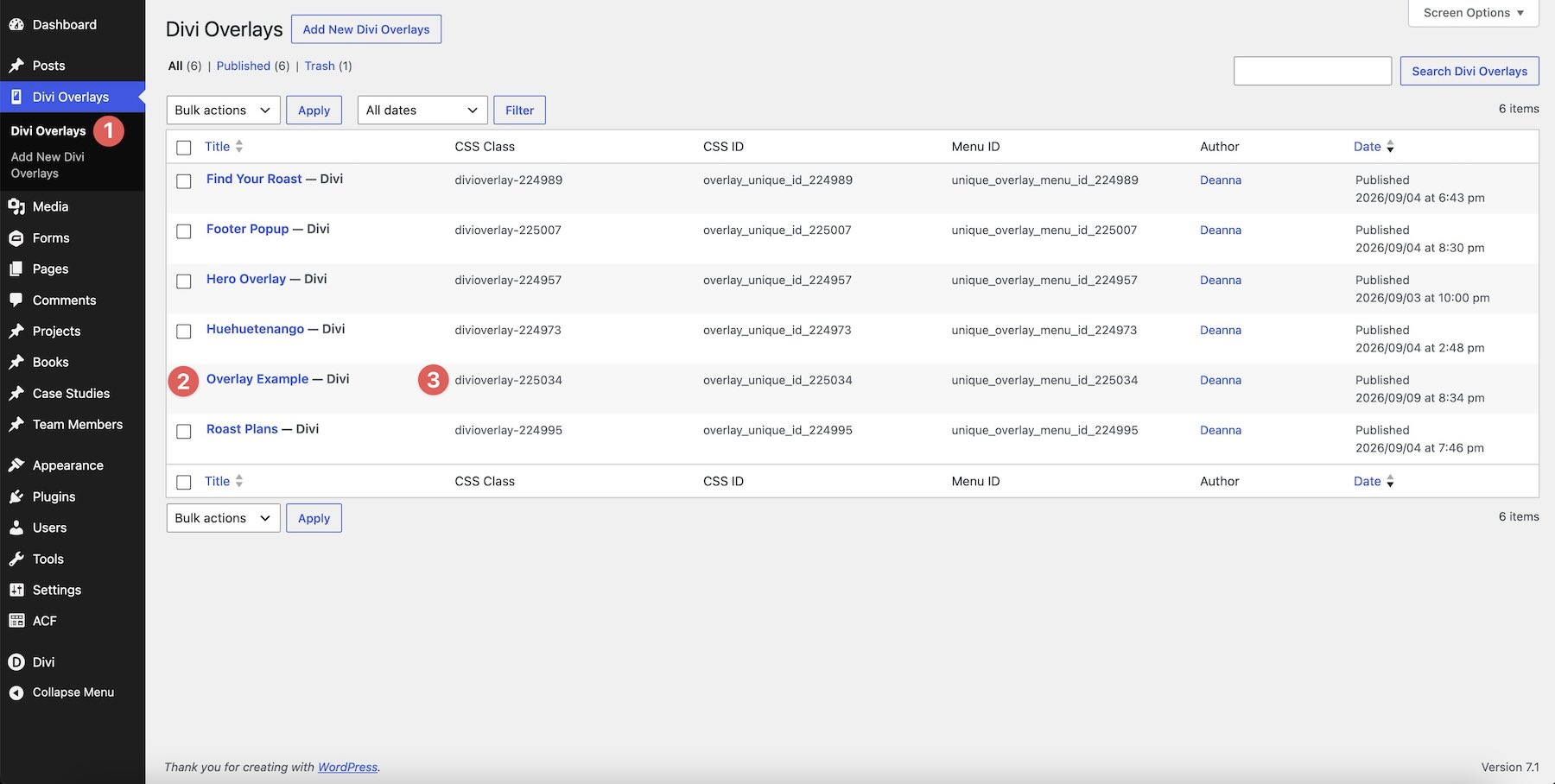This screenshot has height=784, width=1555.
Task: Check the Roast Plans row checkbox
Action: click(184, 432)
